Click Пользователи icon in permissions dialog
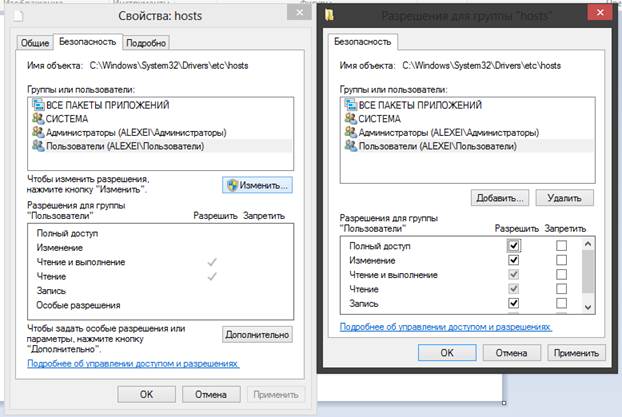Viewport: 622px width, 417px height. [x=348, y=146]
